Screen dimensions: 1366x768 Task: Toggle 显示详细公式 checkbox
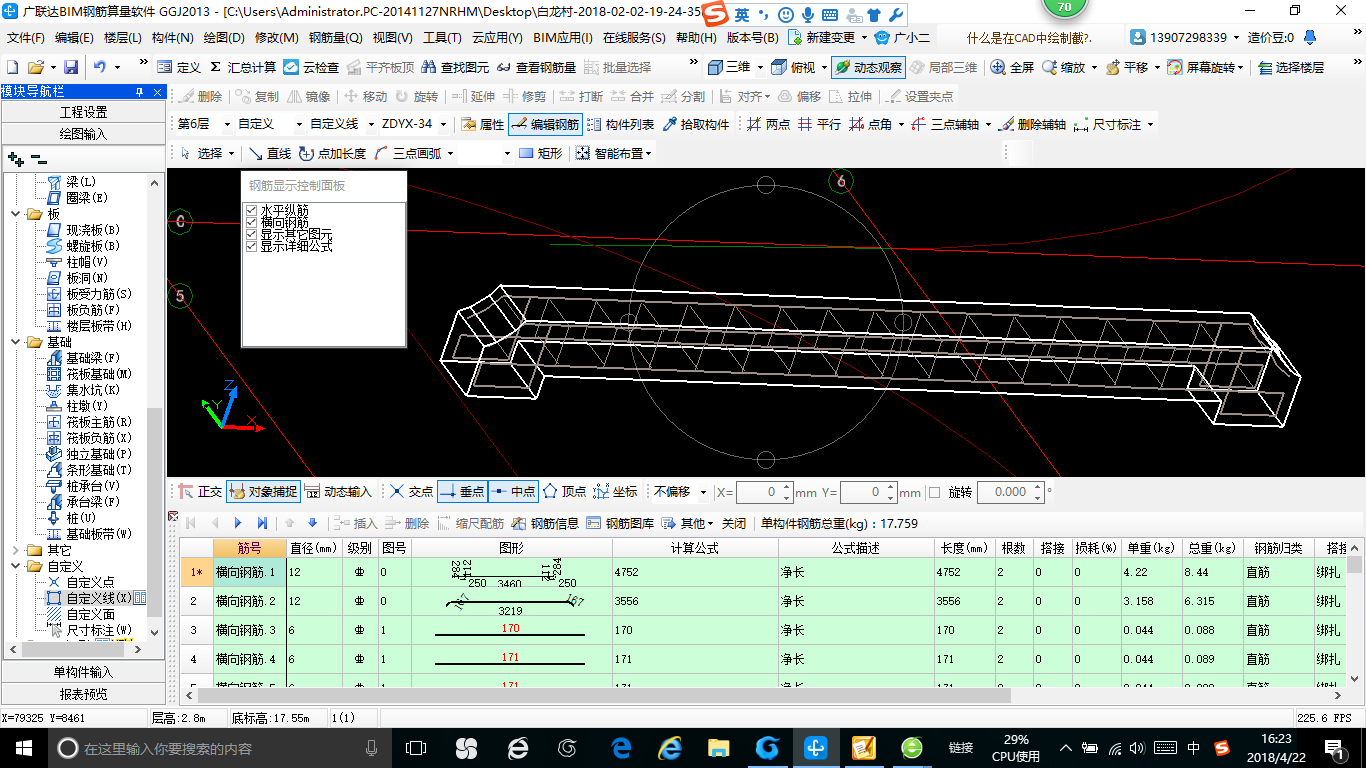point(251,246)
